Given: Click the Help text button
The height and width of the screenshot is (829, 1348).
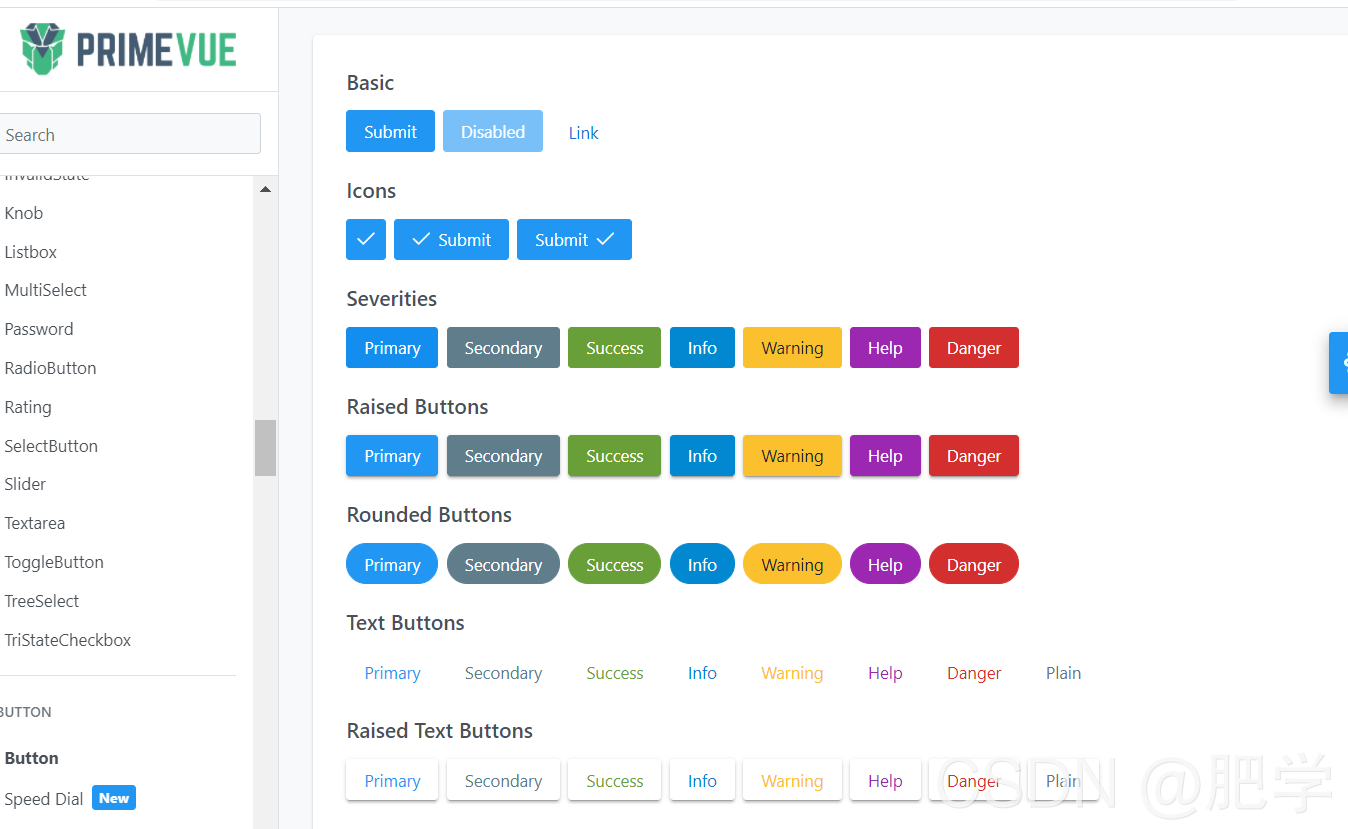Looking at the screenshot, I should (x=885, y=673).
